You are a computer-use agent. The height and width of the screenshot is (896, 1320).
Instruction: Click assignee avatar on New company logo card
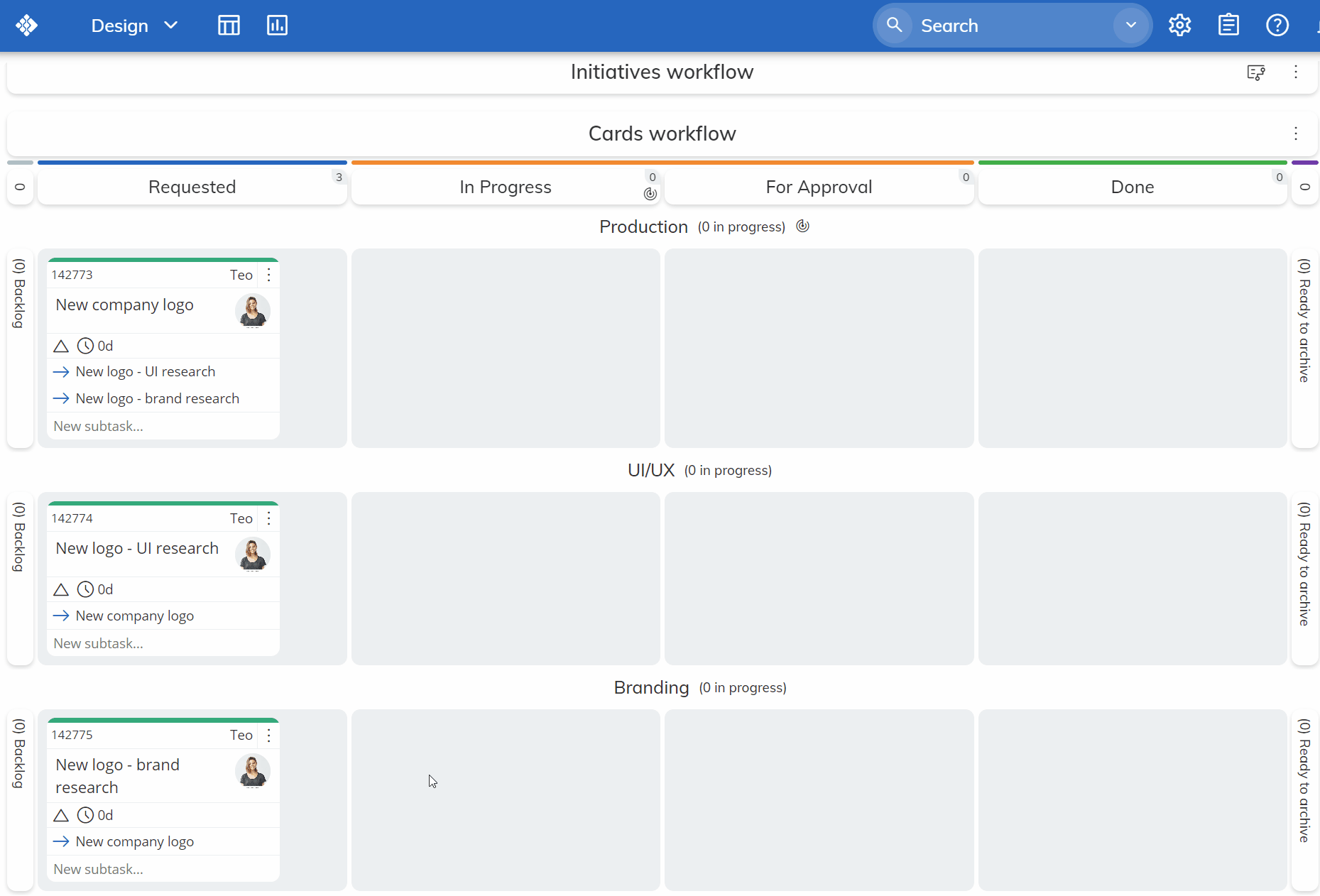point(252,310)
